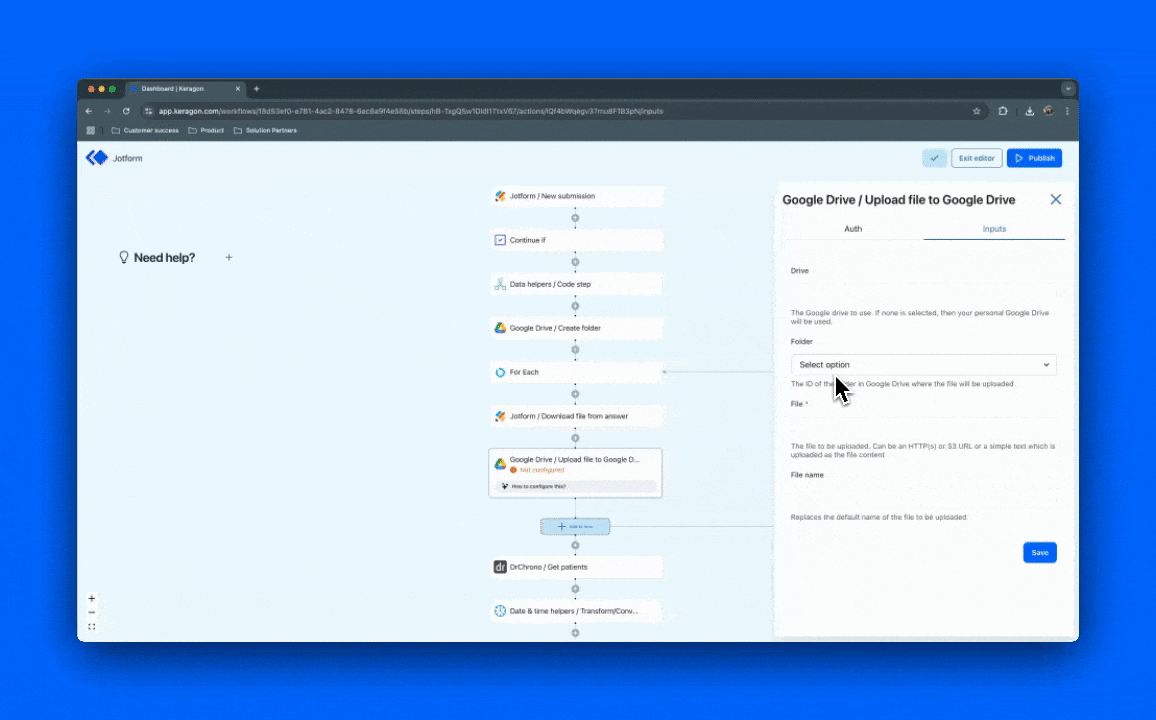Image resolution: width=1156 pixels, height=720 pixels.
Task: Bookmark this page with the star icon
Action: pyautogui.click(x=977, y=111)
